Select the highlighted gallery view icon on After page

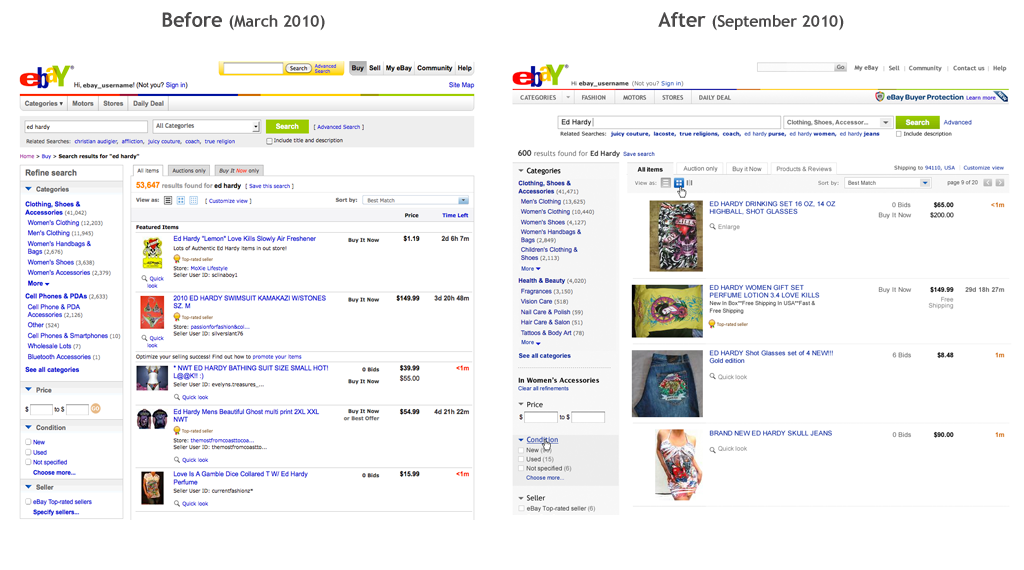click(x=679, y=183)
